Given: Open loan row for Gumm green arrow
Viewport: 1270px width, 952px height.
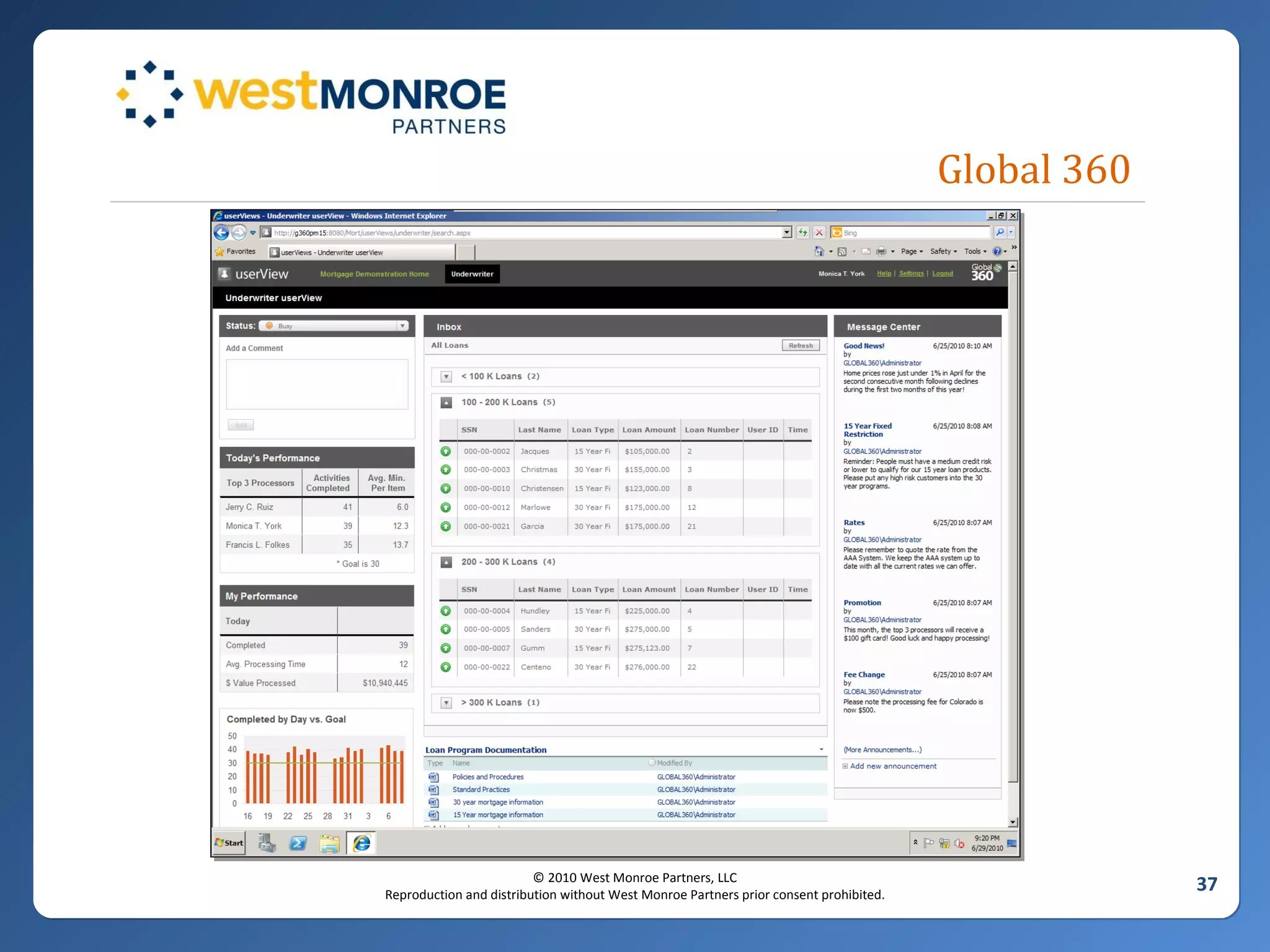Looking at the screenshot, I should pos(445,648).
